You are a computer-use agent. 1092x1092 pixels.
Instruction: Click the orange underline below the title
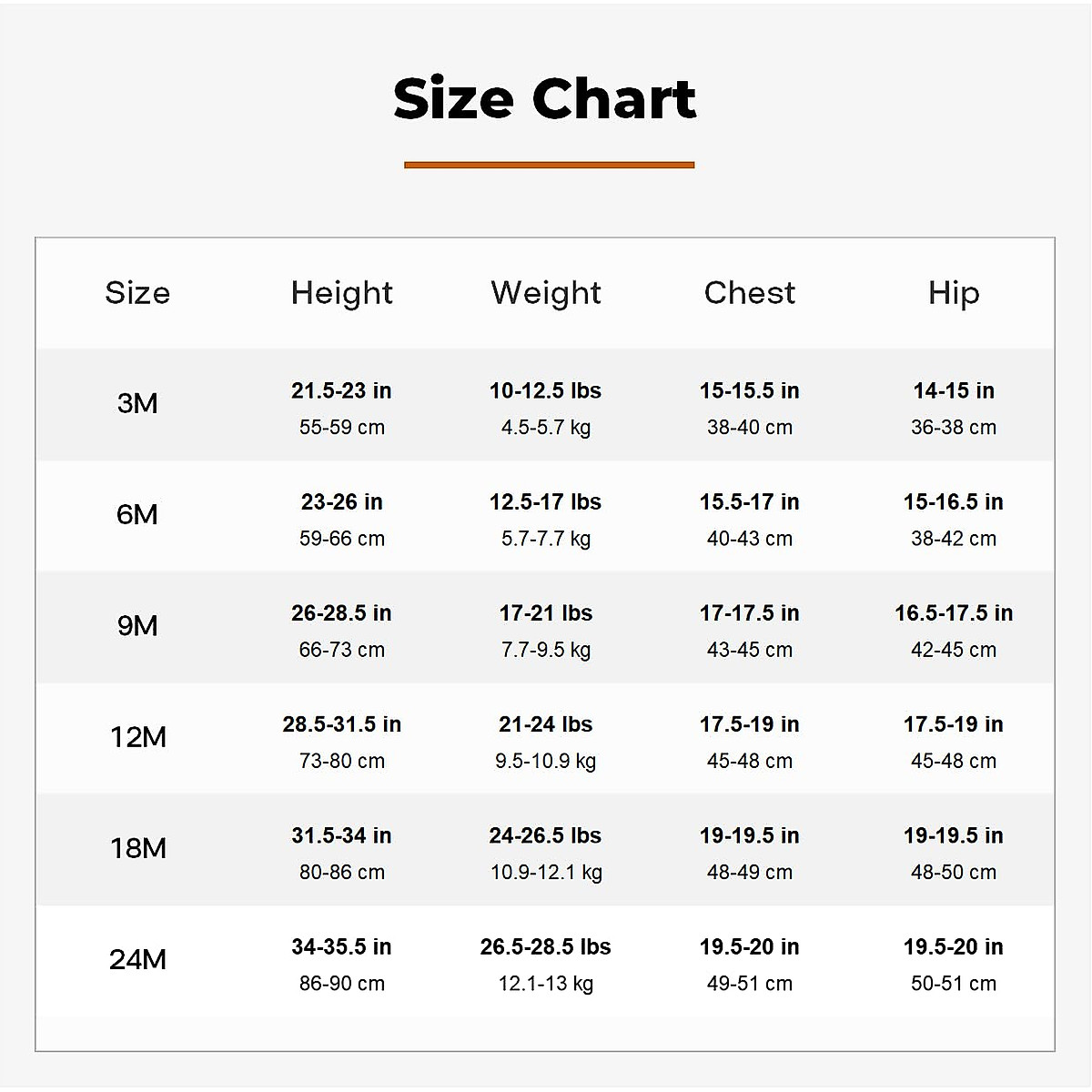coord(549,165)
